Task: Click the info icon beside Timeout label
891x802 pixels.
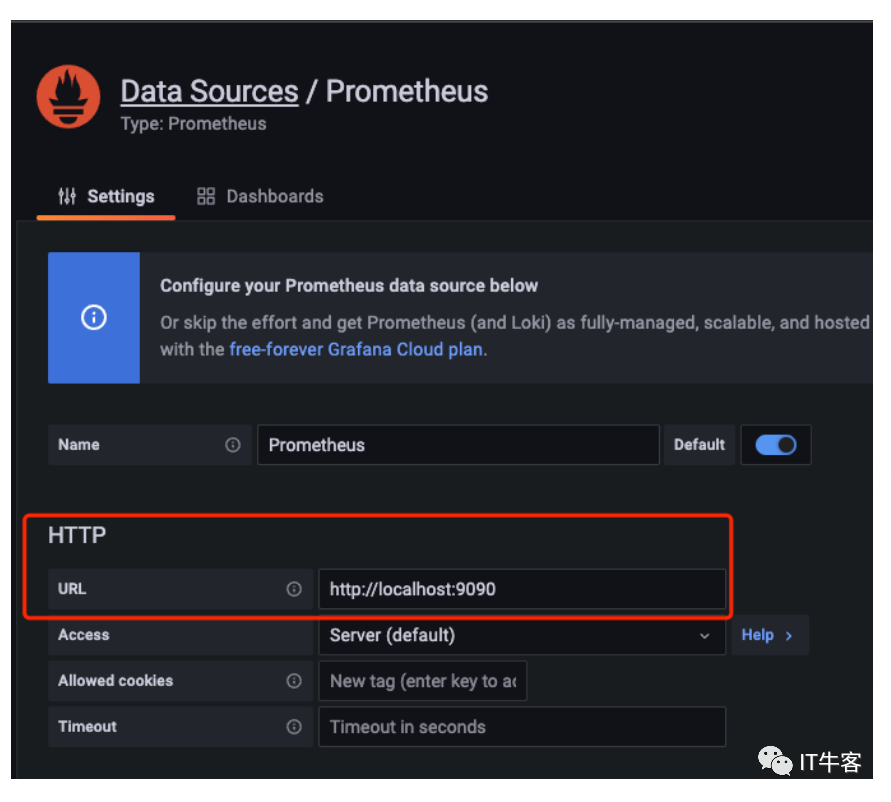Action: 294,727
